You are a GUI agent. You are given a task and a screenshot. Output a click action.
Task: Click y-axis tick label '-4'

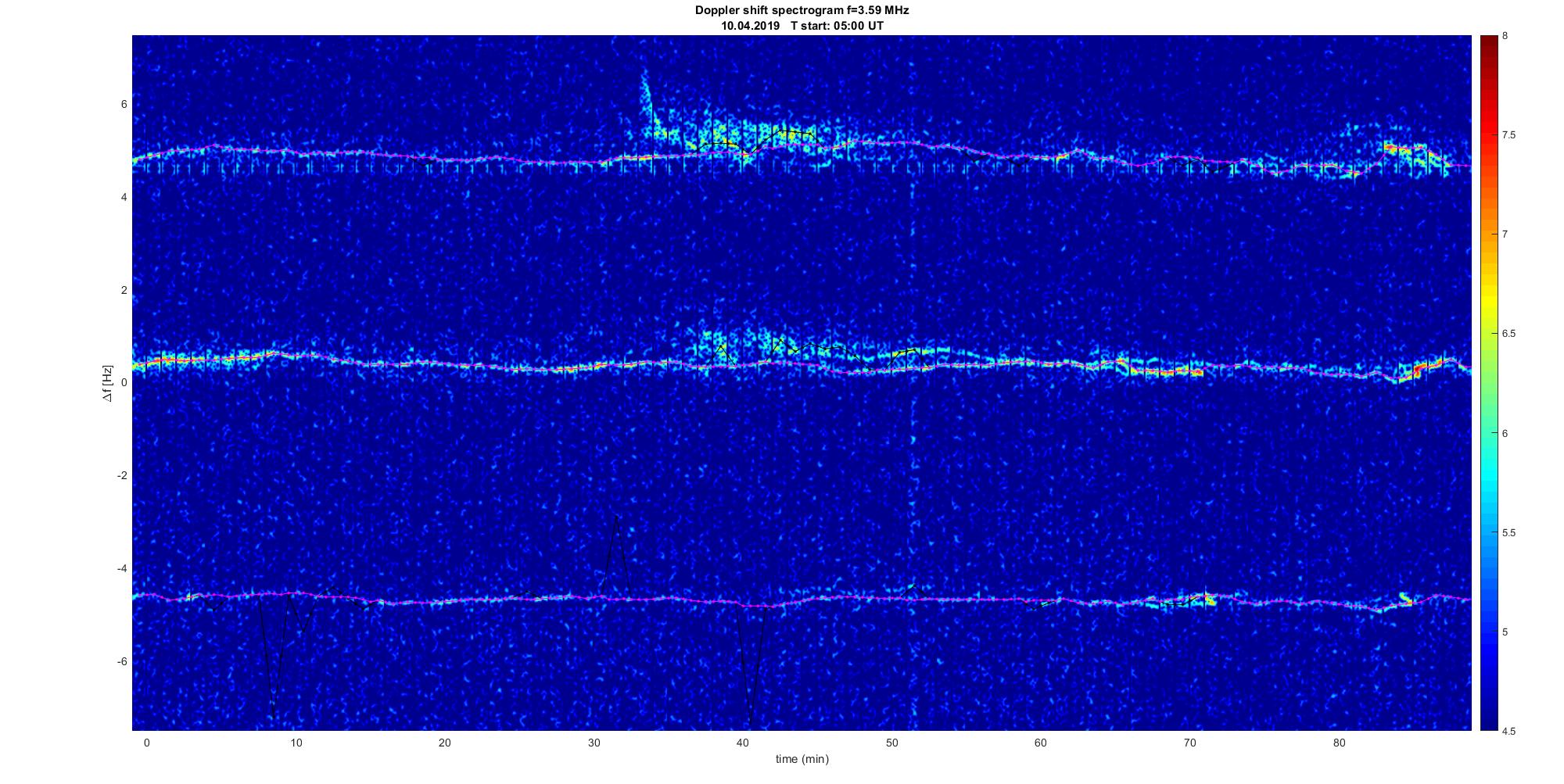[123, 569]
